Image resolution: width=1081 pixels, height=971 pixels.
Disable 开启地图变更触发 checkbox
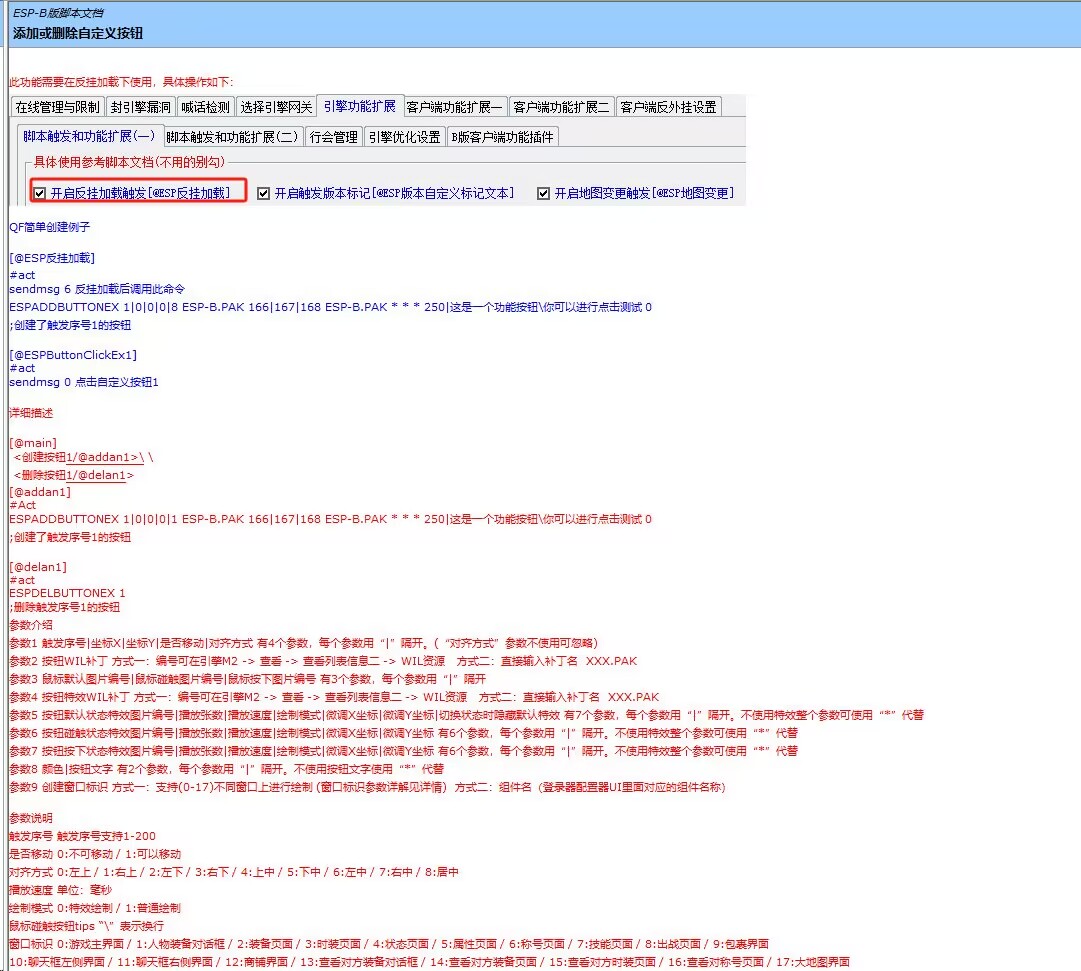click(544, 193)
